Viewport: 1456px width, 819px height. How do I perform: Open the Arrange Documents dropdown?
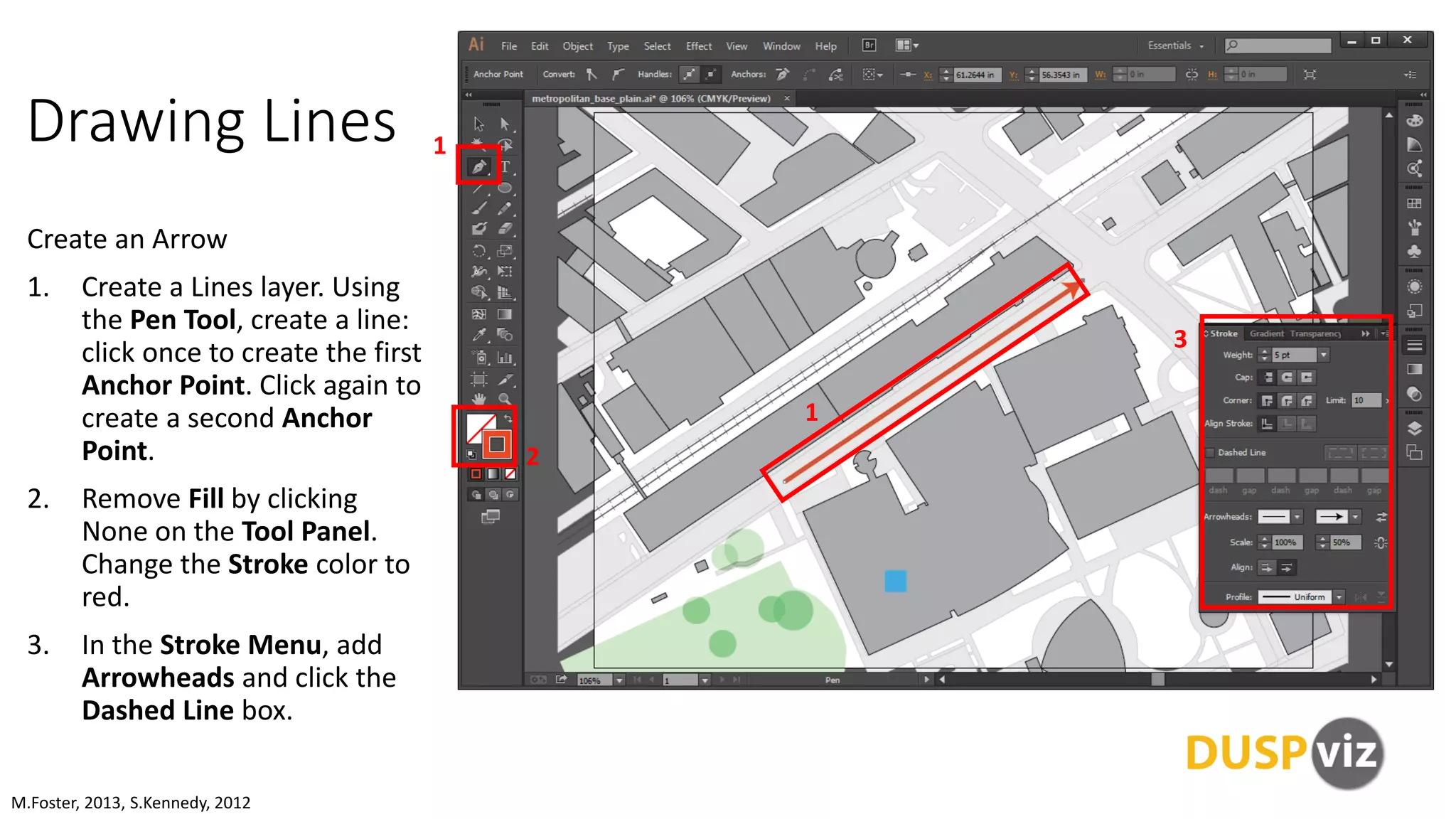pos(906,45)
